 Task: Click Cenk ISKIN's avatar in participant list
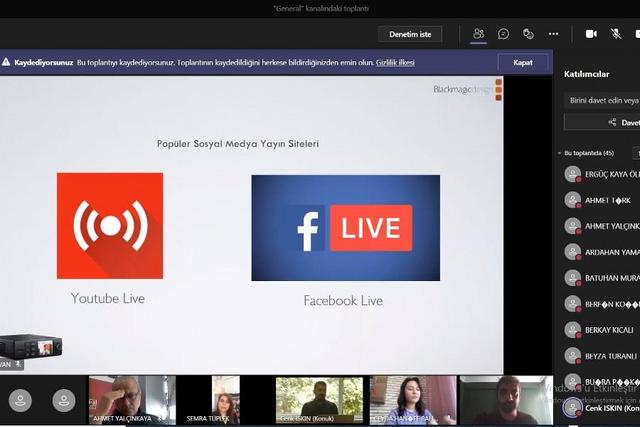pos(573,407)
